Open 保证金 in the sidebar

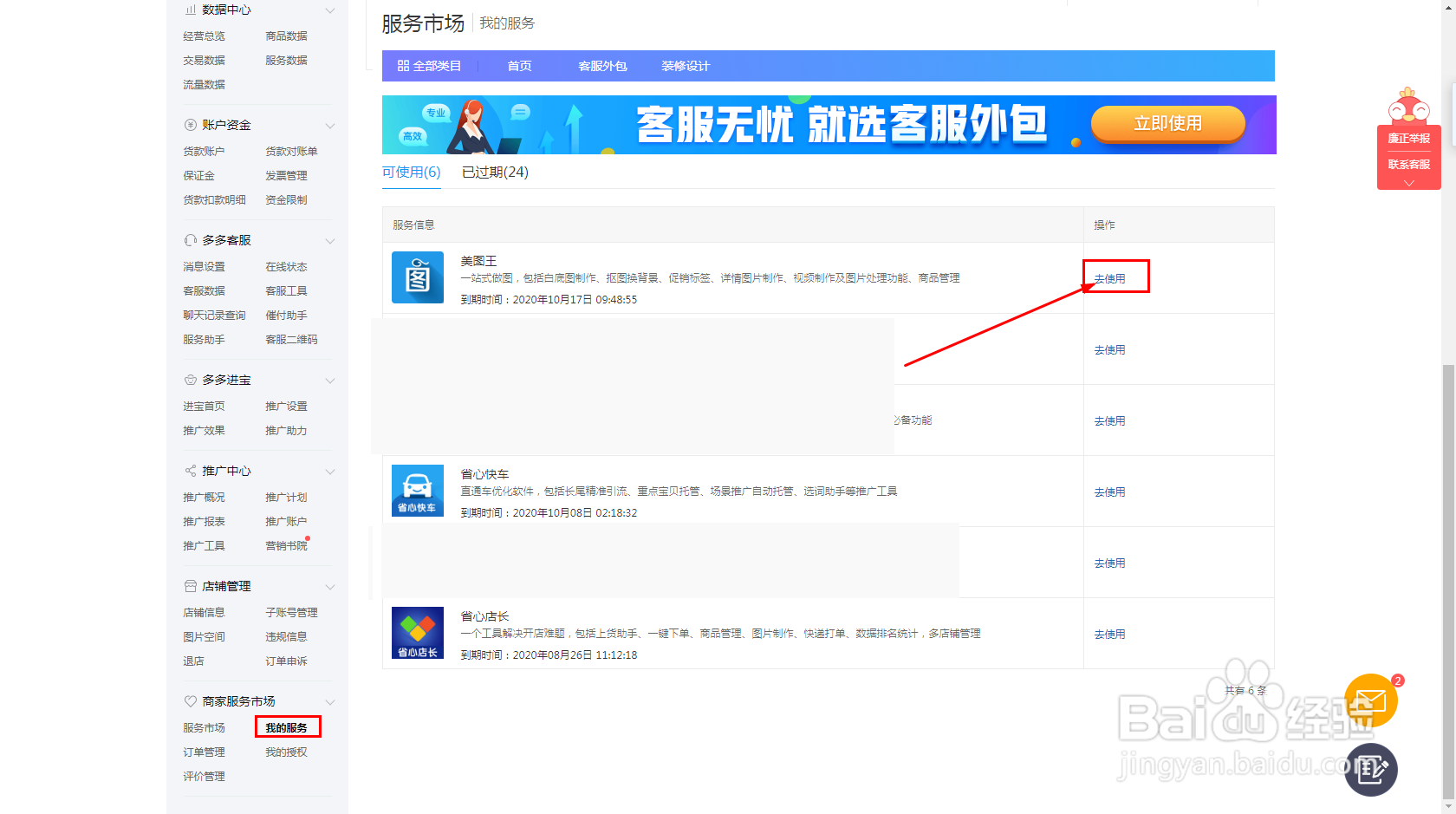(x=198, y=175)
